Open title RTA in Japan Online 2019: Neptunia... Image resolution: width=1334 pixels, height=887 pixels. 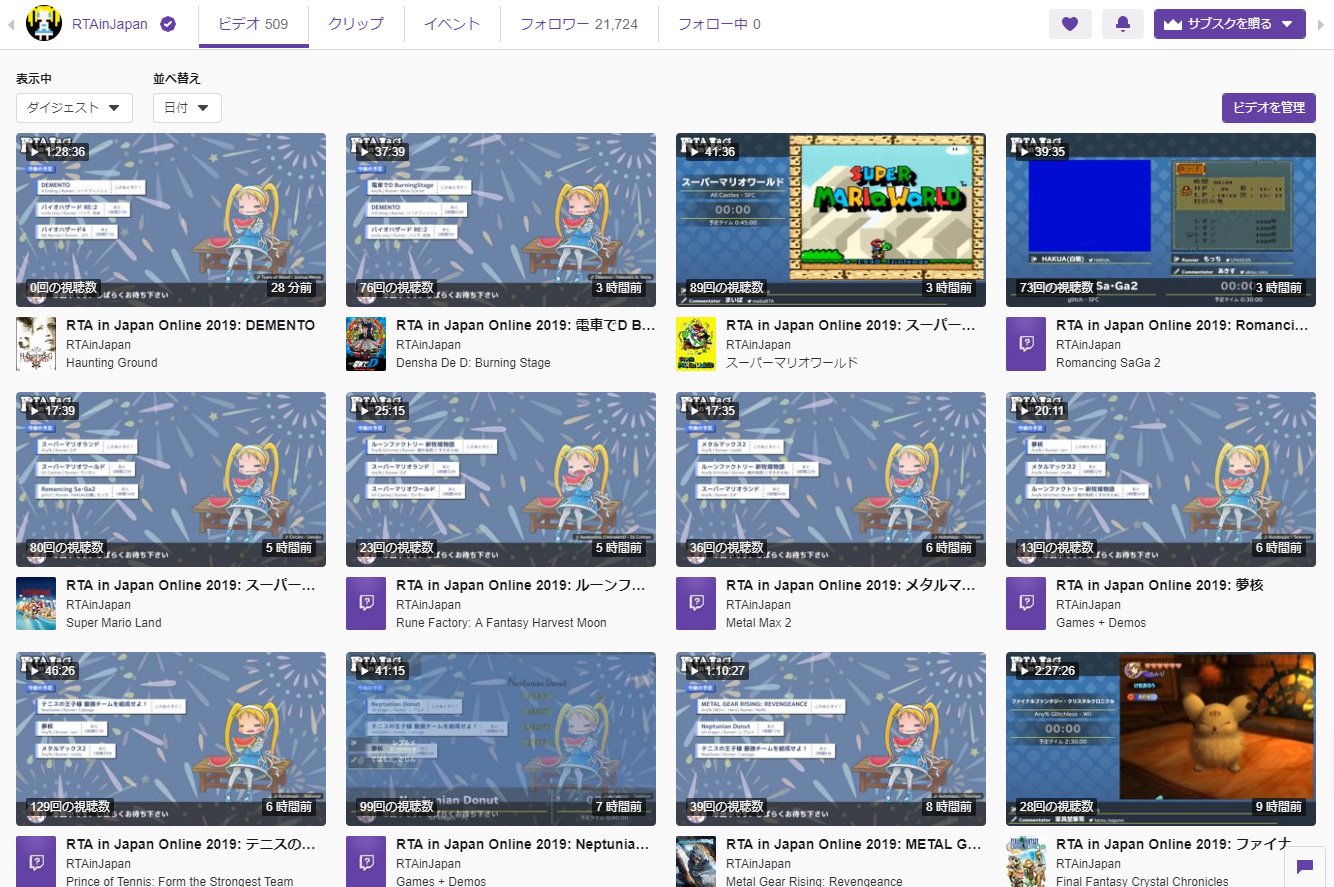(x=523, y=844)
